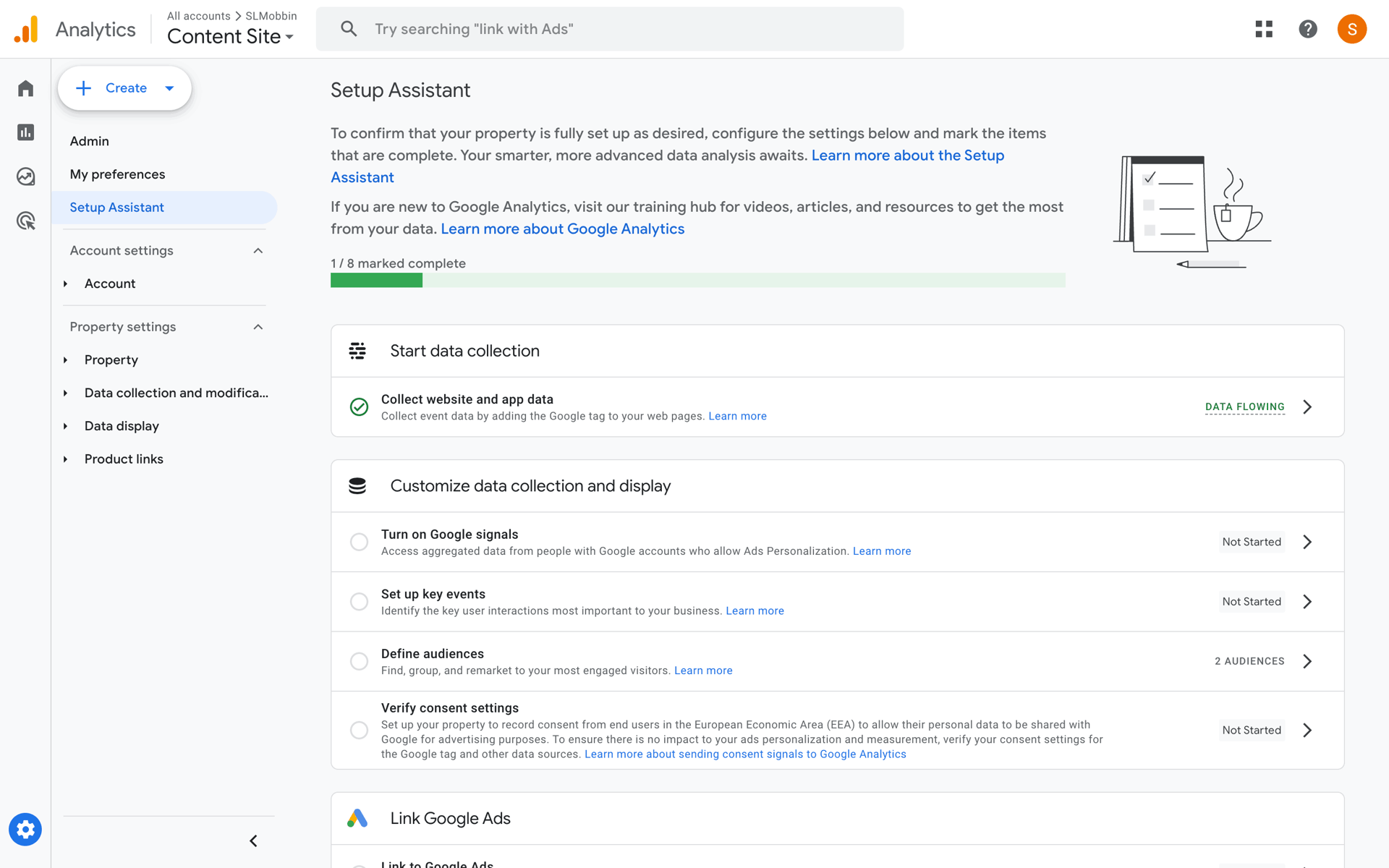Click the search magnifier icon
This screenshot has height=868, width=1389.
(x=349, y=29)
